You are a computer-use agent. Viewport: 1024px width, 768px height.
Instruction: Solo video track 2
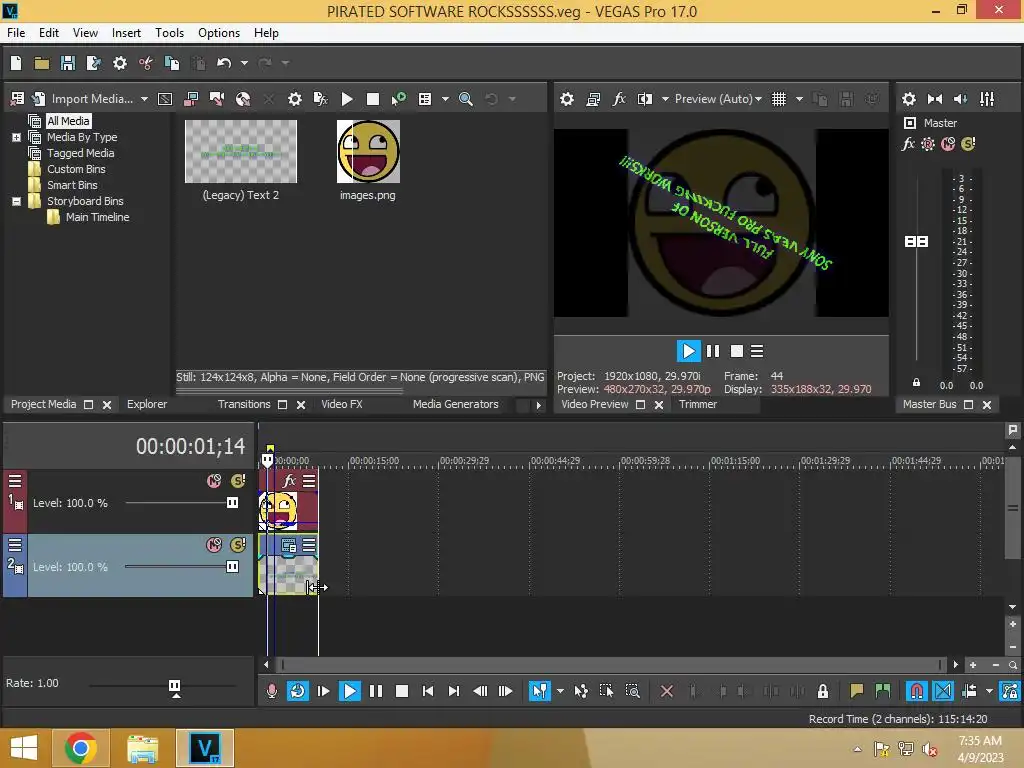tap(238, 545)
